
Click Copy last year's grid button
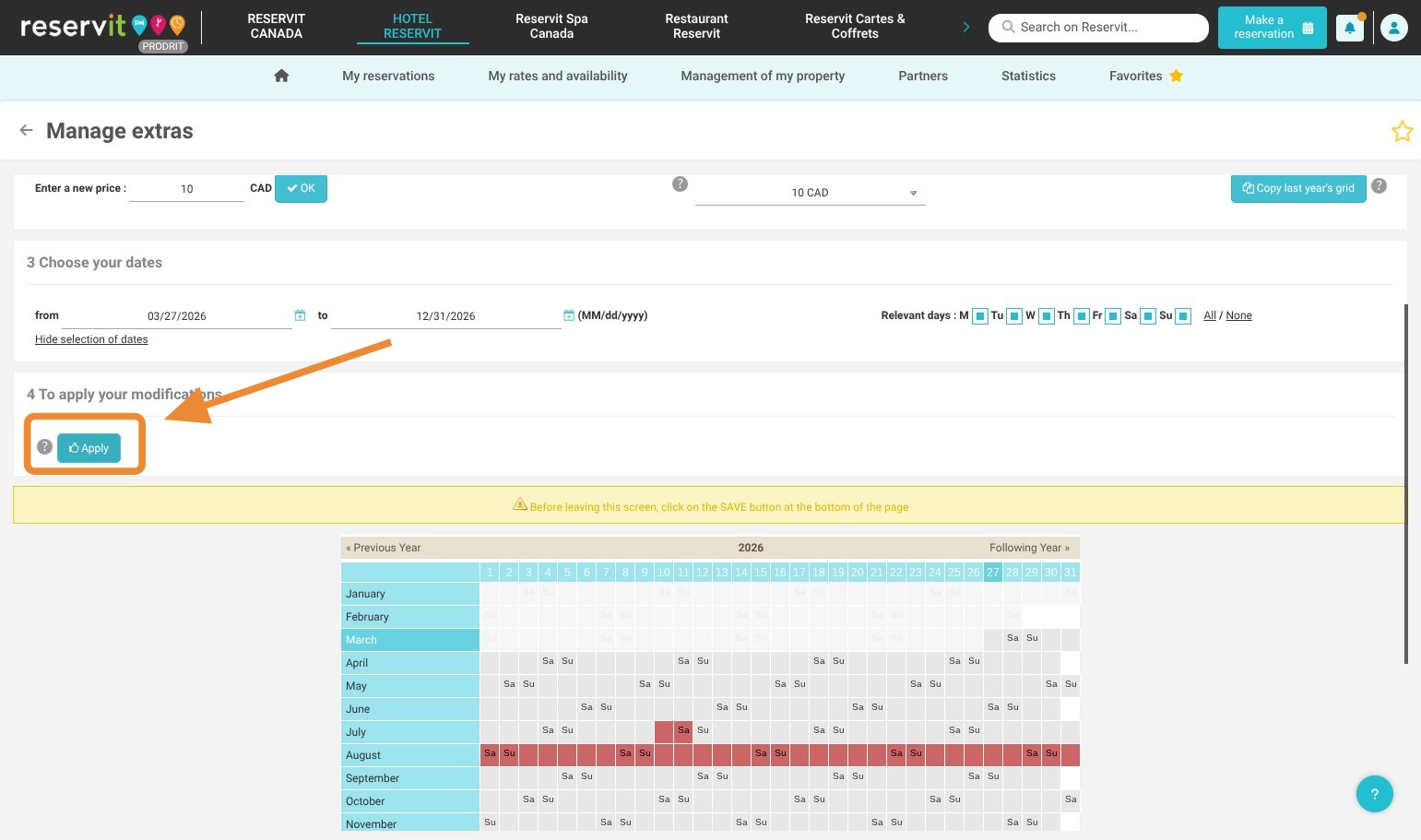point(1298,188)
